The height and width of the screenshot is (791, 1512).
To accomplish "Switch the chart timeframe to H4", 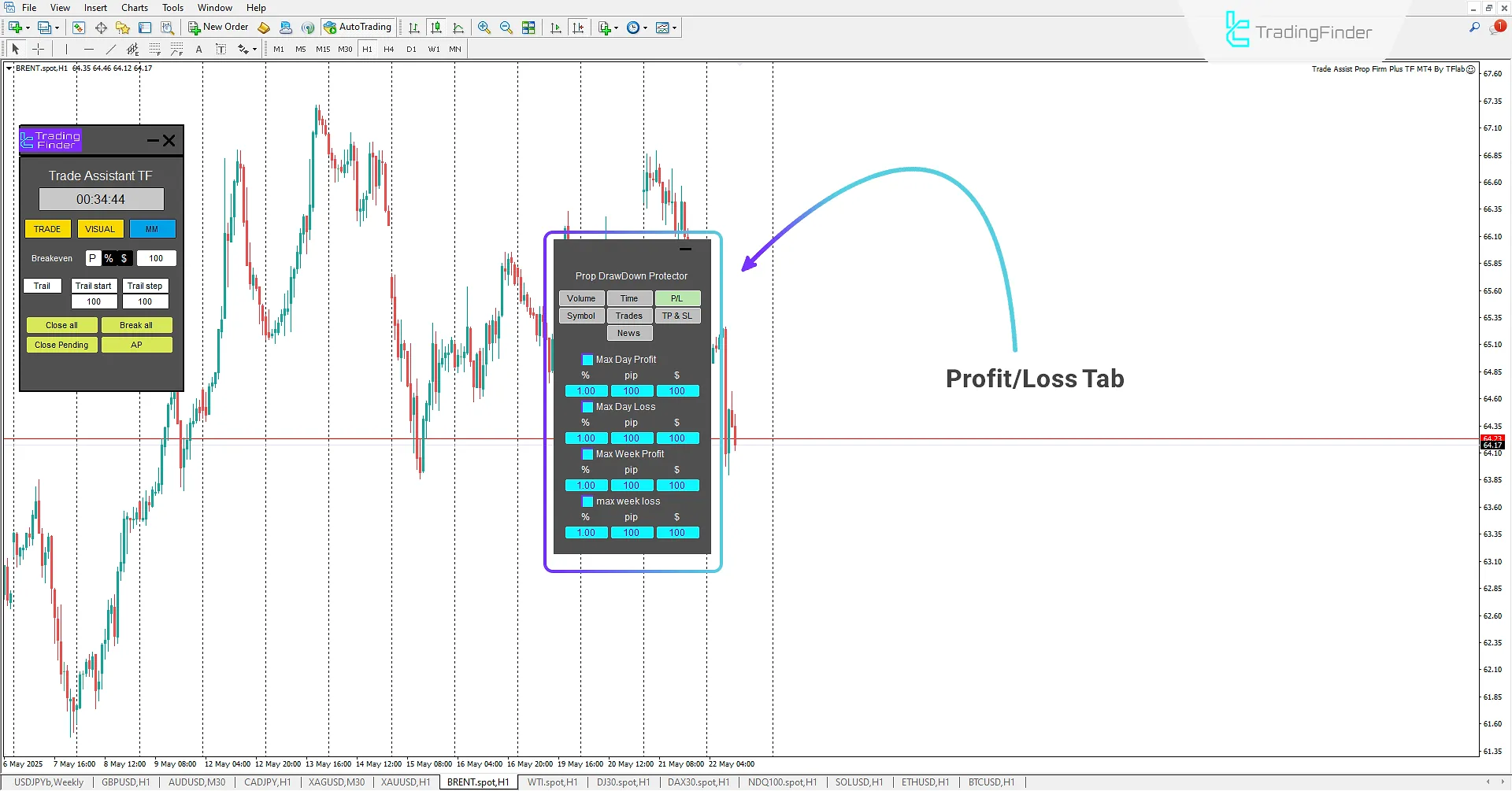I will pyautogui.click(x=387, y=48).
